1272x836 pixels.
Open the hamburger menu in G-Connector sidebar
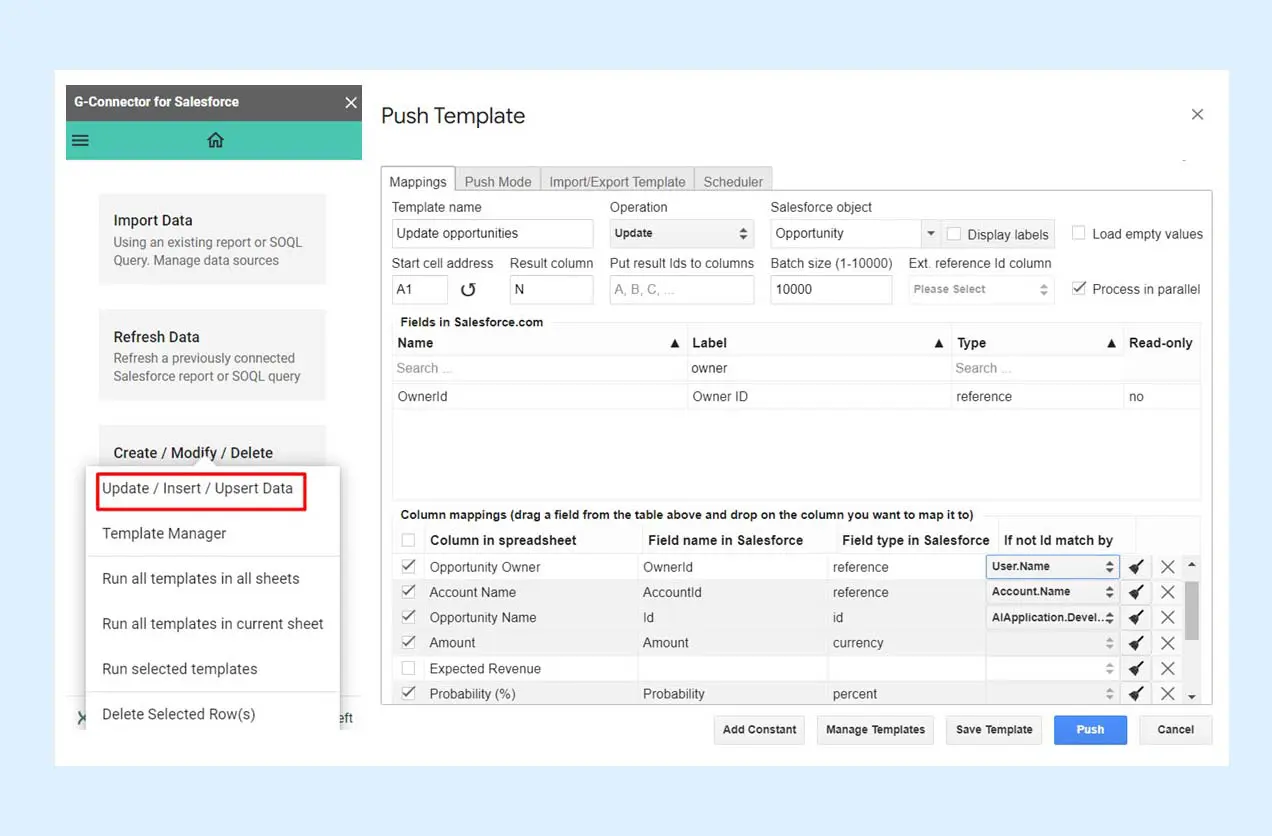[x=81, y=140]
